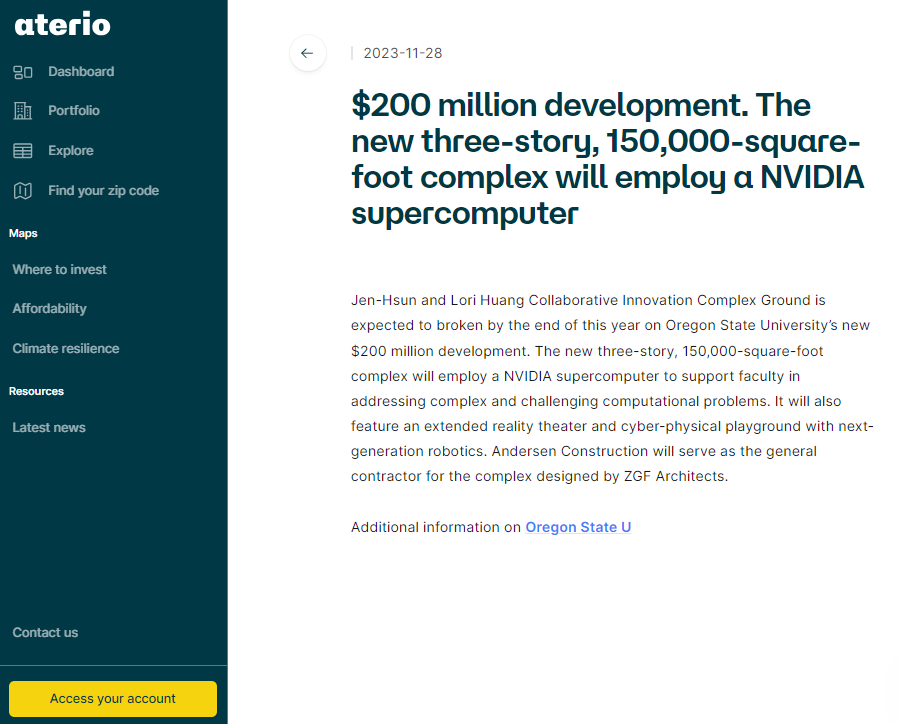Viewport: 899px width, 724px height.
Task: Click the date 2023-11-28
Action: tap(403, 53)
